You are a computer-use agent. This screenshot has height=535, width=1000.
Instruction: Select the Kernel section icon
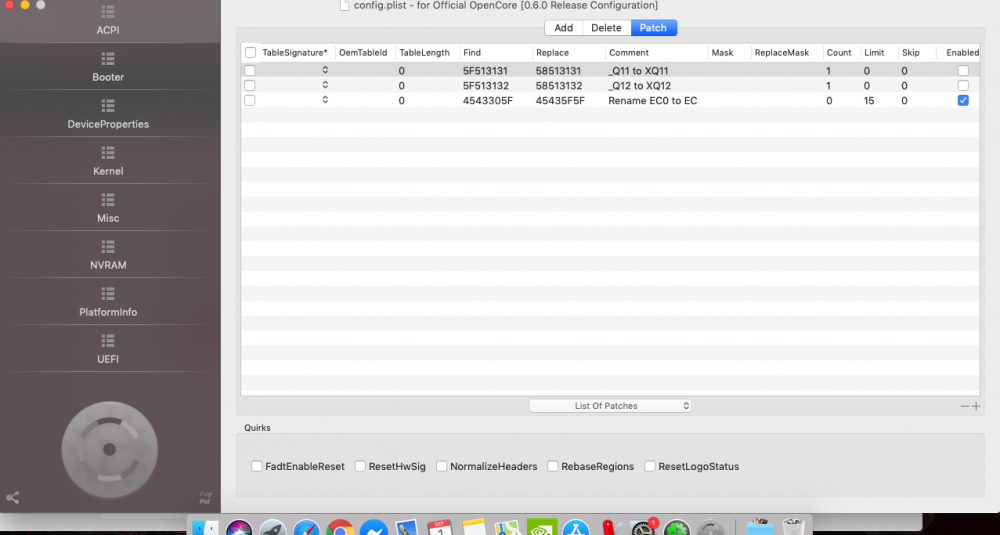(x=108, y=153)
